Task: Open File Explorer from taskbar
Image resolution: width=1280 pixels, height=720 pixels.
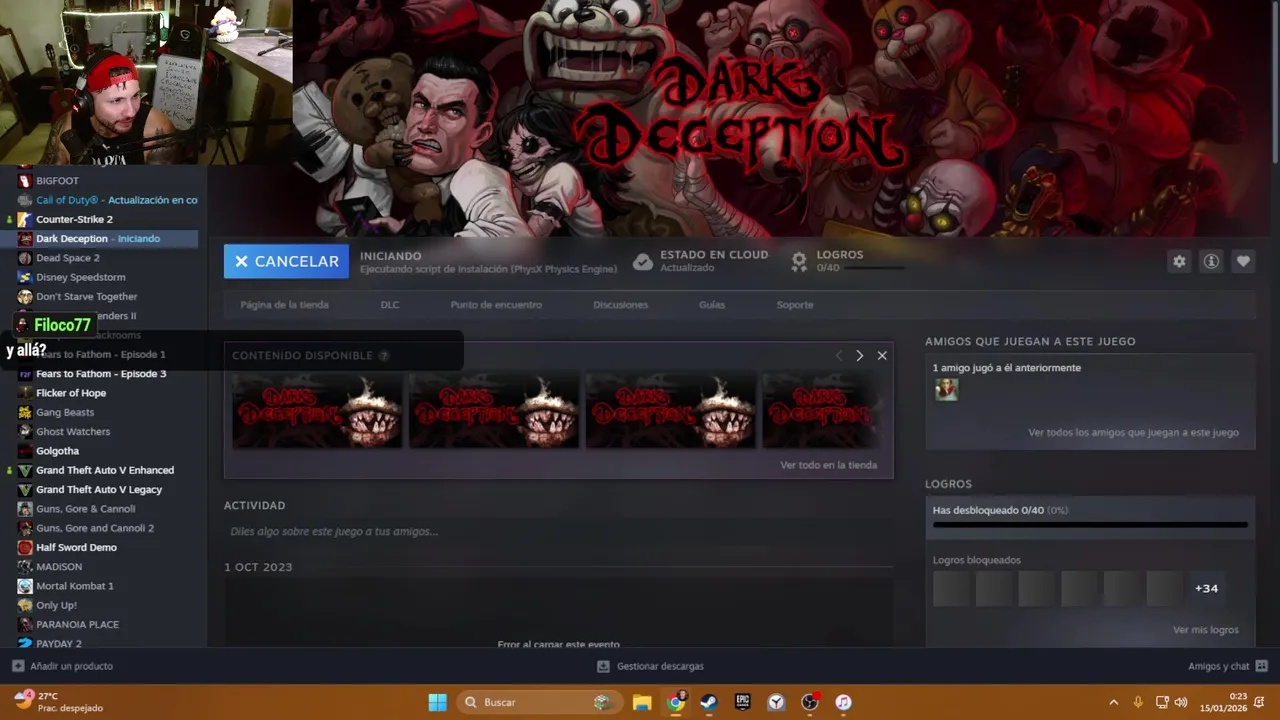Action: pos(642,702)
